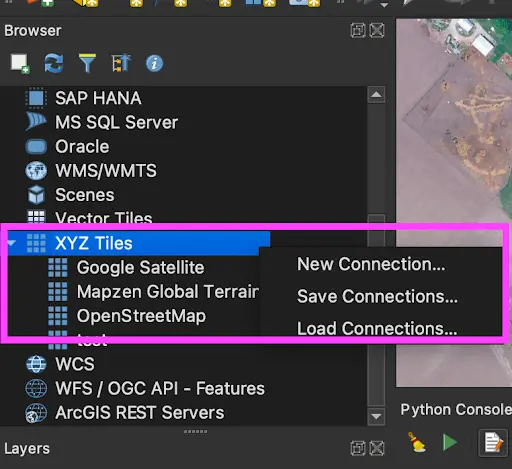Show the Python Console editor
The height and width of the screenshot is (469, 512).
pos(493,443)
